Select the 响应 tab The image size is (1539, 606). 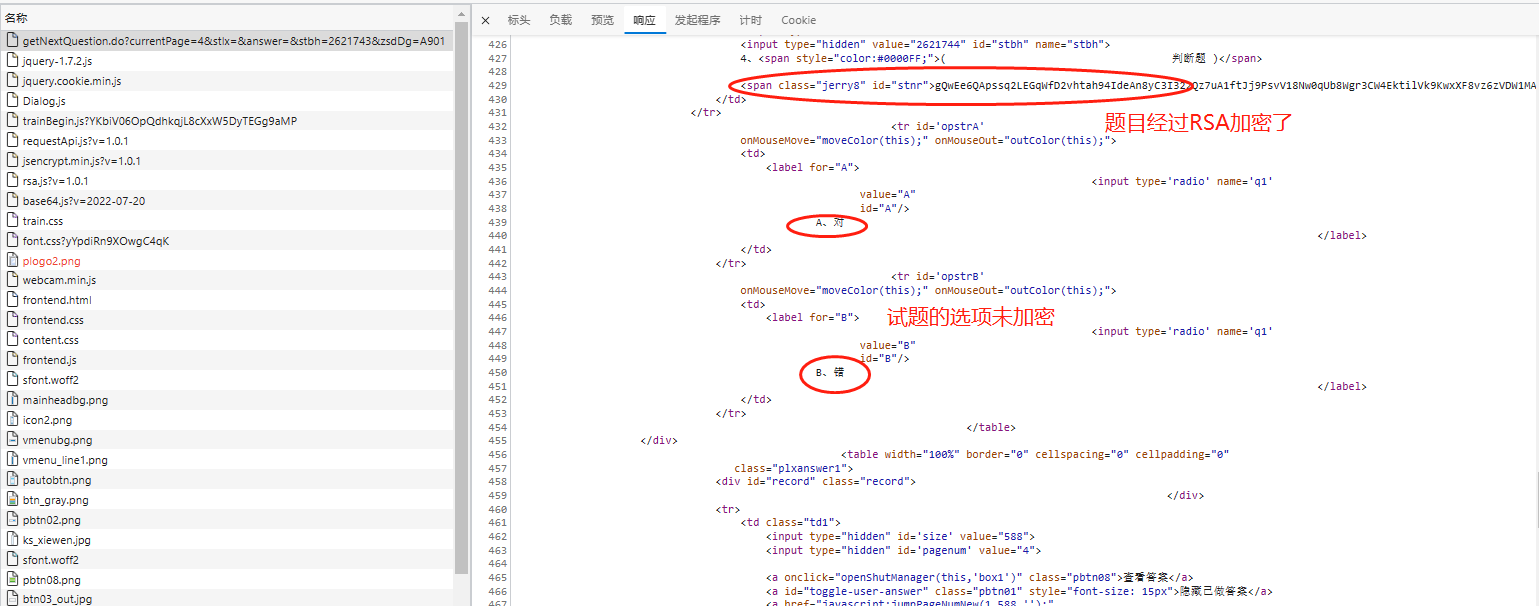pos(644,20)
